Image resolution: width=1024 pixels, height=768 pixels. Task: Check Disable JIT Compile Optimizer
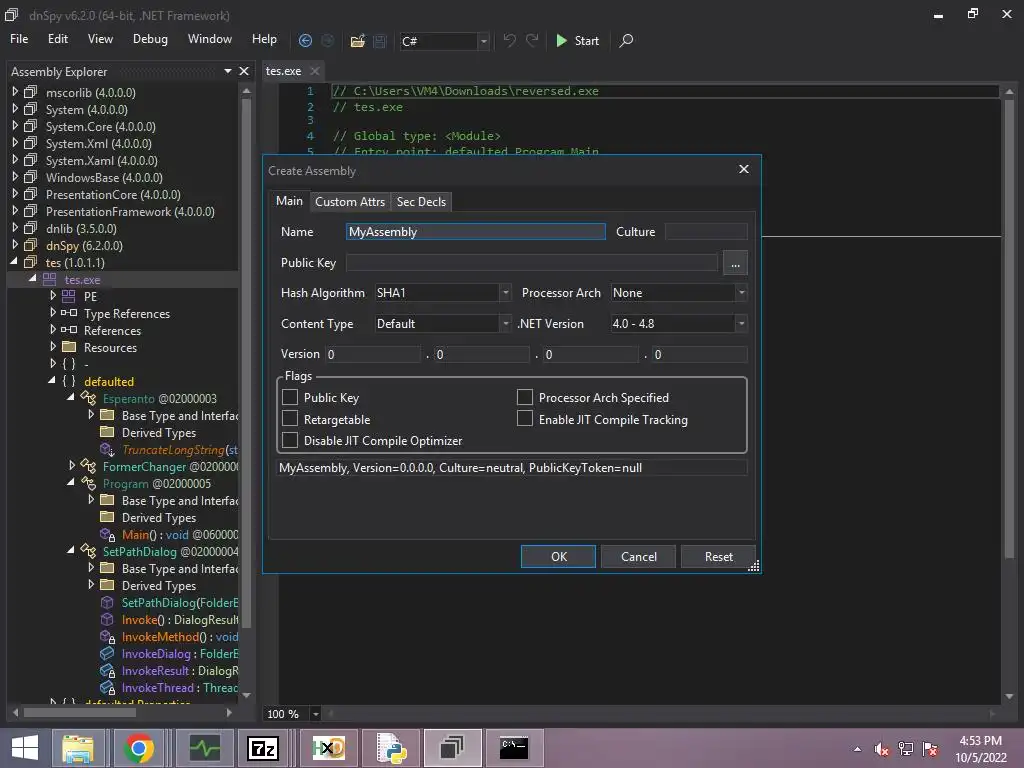pyautogui.click(x=290, y=440)
